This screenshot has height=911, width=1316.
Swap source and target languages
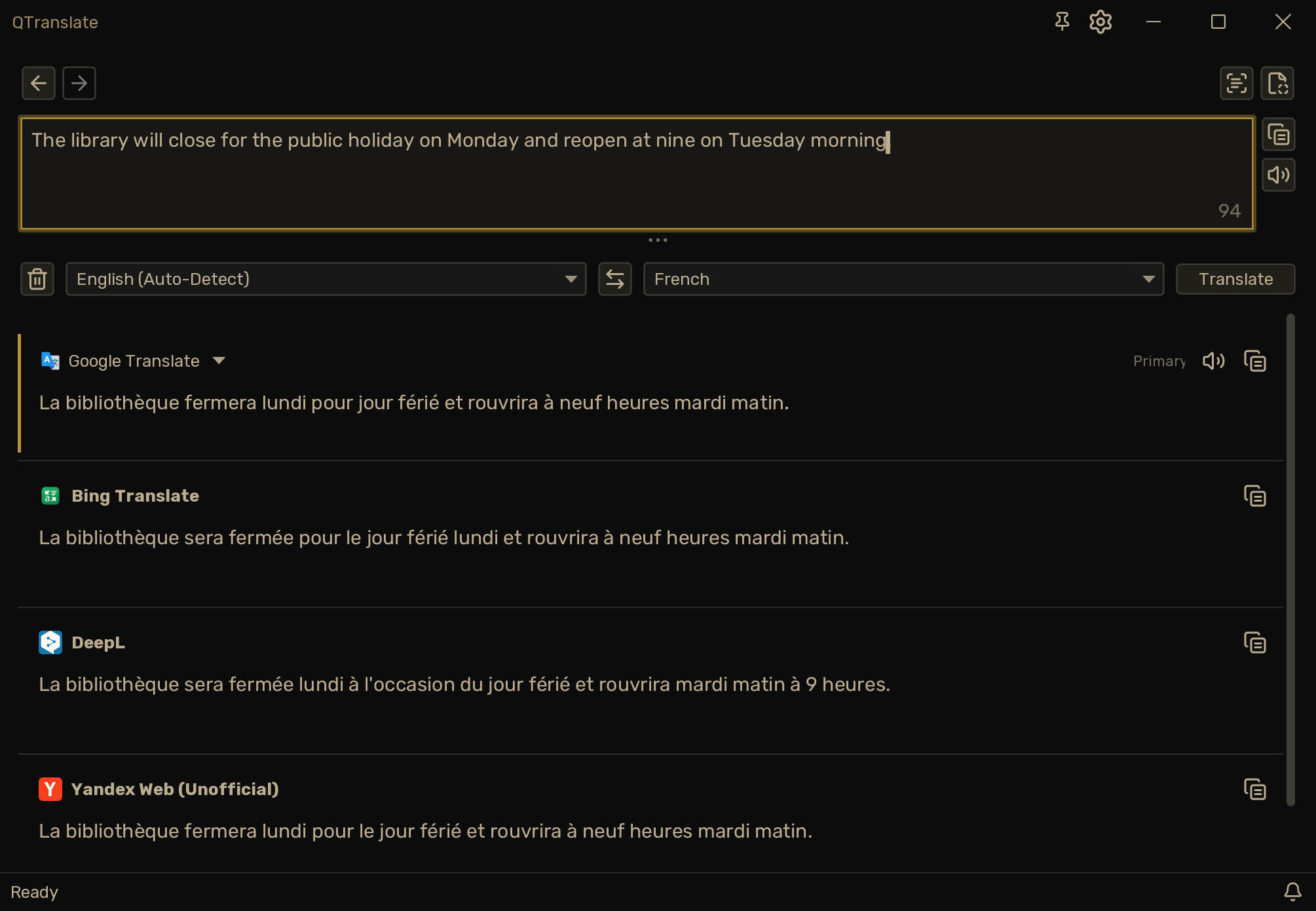click(614, 279)
